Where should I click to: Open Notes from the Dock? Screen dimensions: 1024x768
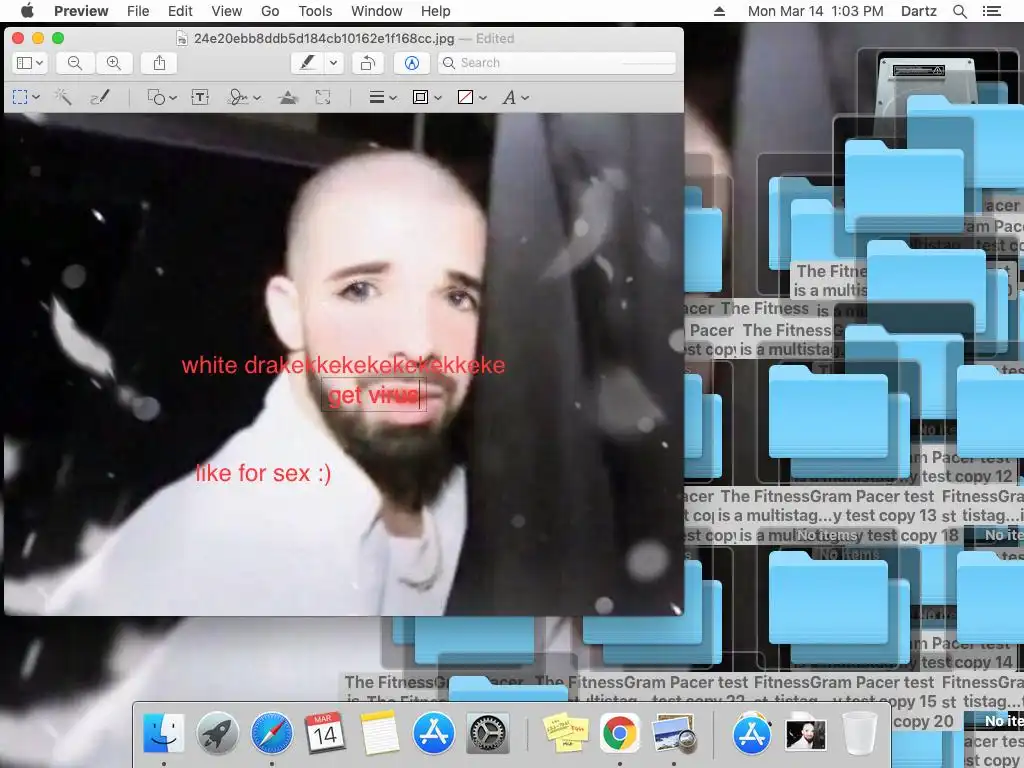pos(379,733)
